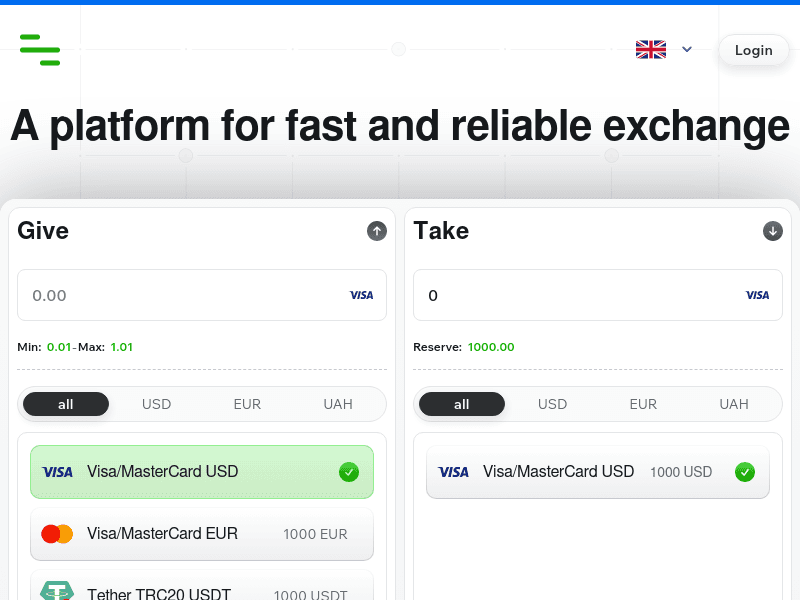Click the MasterCard logo in Give list
Screen dimensions: 800x600
(x=57, y=534)
